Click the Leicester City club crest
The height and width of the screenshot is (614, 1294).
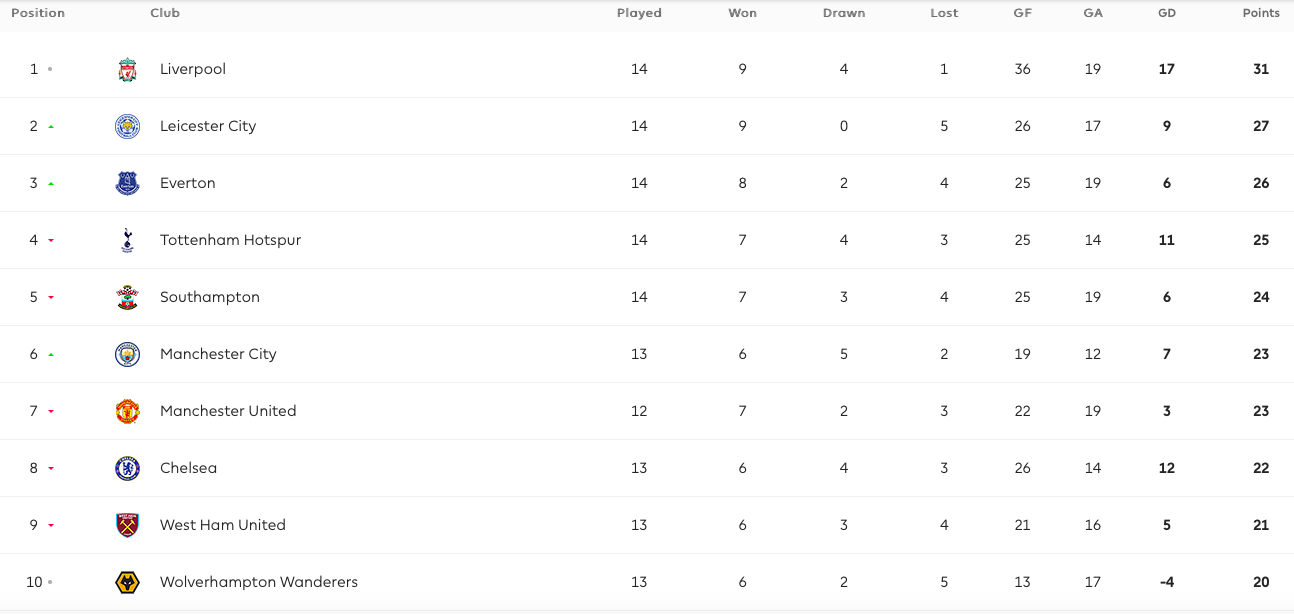pos(127,127)
